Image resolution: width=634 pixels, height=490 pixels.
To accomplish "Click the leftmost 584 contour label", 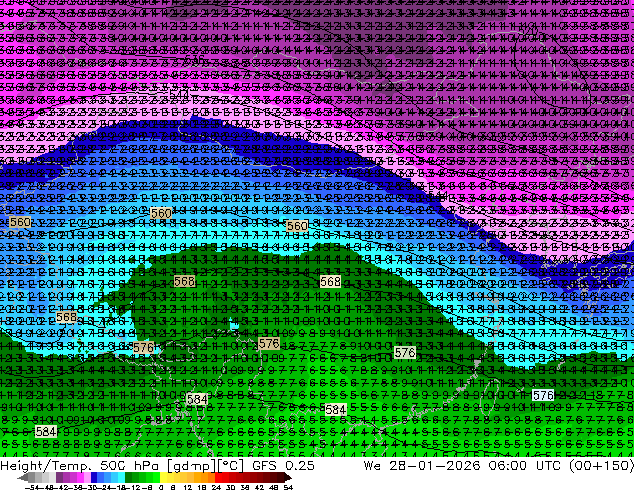I will (x=46, y=431).
